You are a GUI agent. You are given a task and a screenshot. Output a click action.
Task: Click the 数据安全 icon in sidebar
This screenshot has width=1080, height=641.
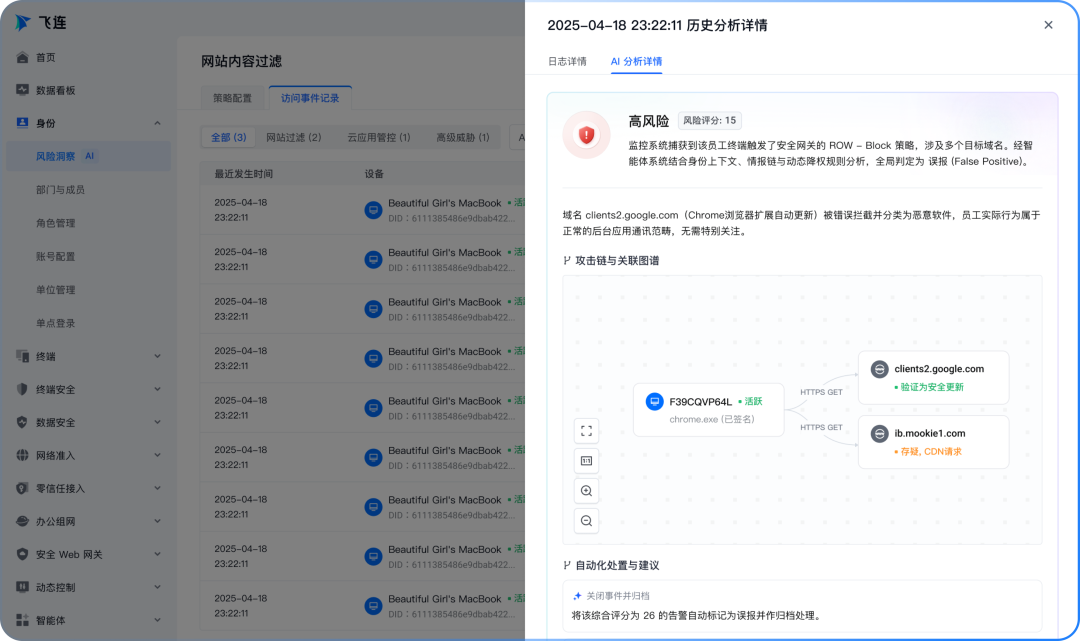pyautogui.click(x=23, y=422)
